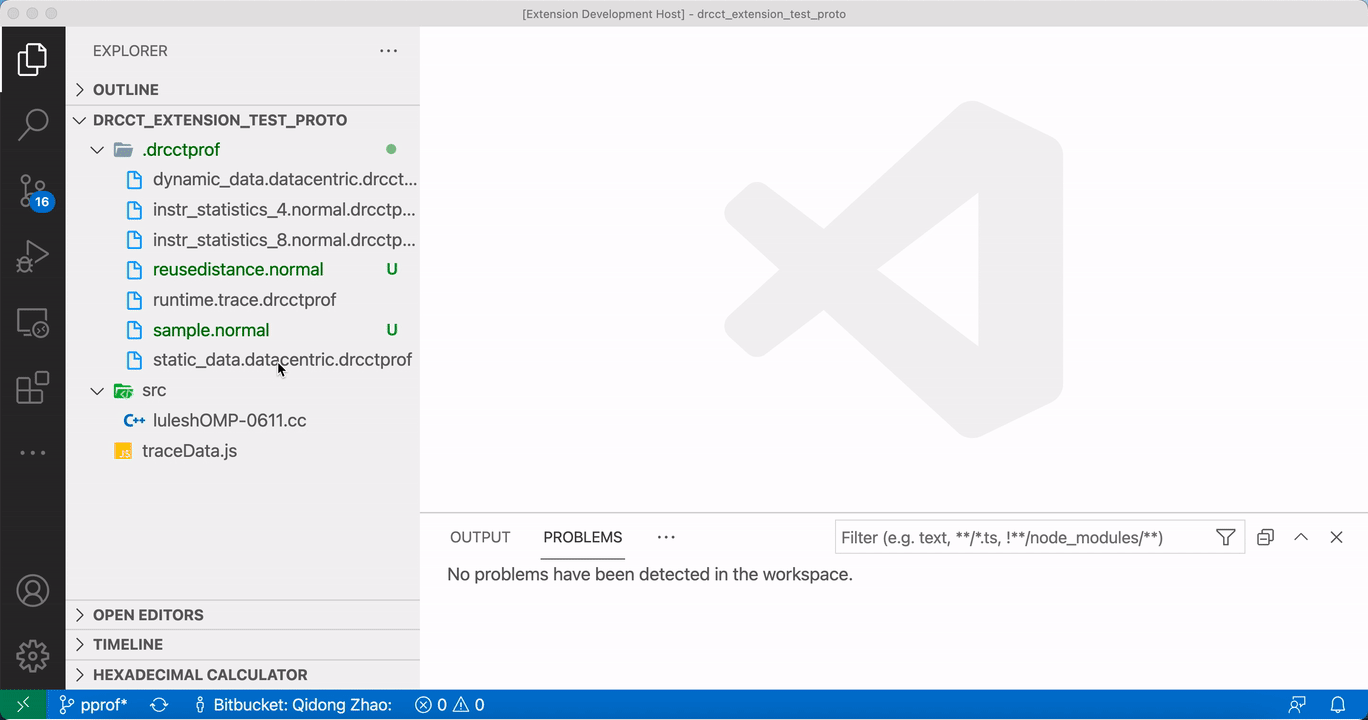The height and width of the screenshot is (720, 1368).
Task: Open static_data.datacentric.drcctprof file
Action: [282, 360]
